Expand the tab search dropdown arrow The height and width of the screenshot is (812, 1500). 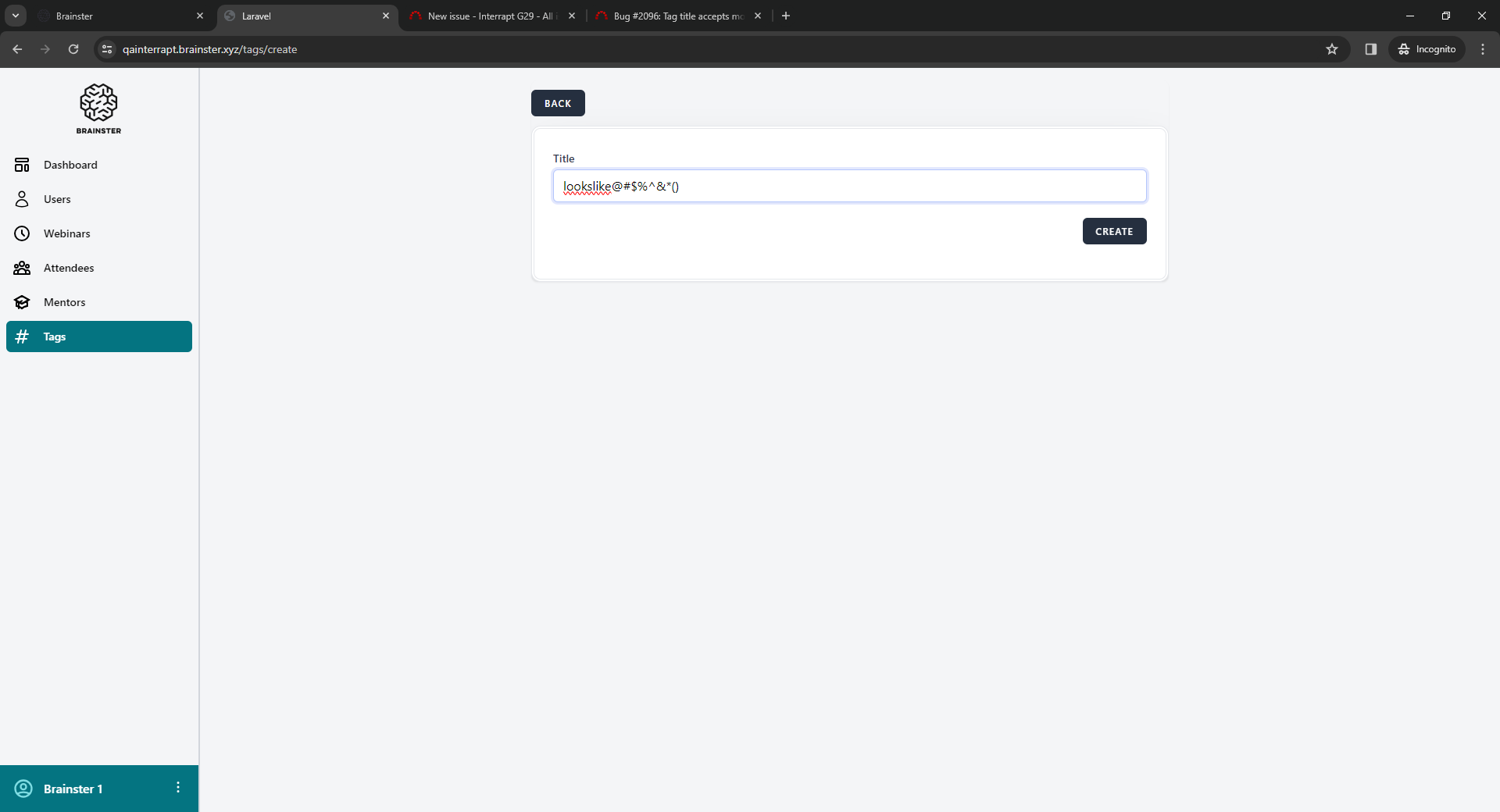[x=16, y=16]
